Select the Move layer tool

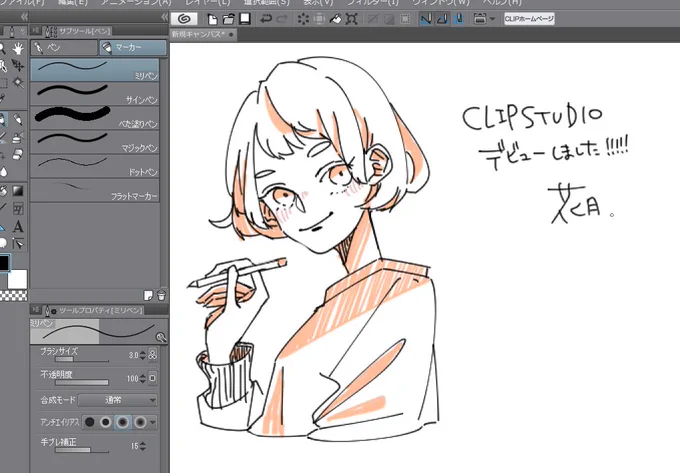[18, 65]
